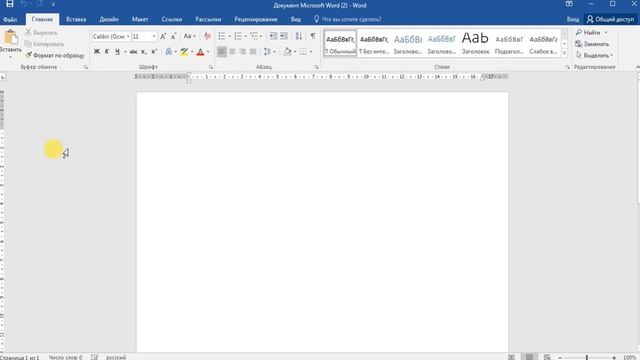Switch to the Макет tab
Image resolution: width=640 pixels, height=360 pixels.
tap(140, 19)
